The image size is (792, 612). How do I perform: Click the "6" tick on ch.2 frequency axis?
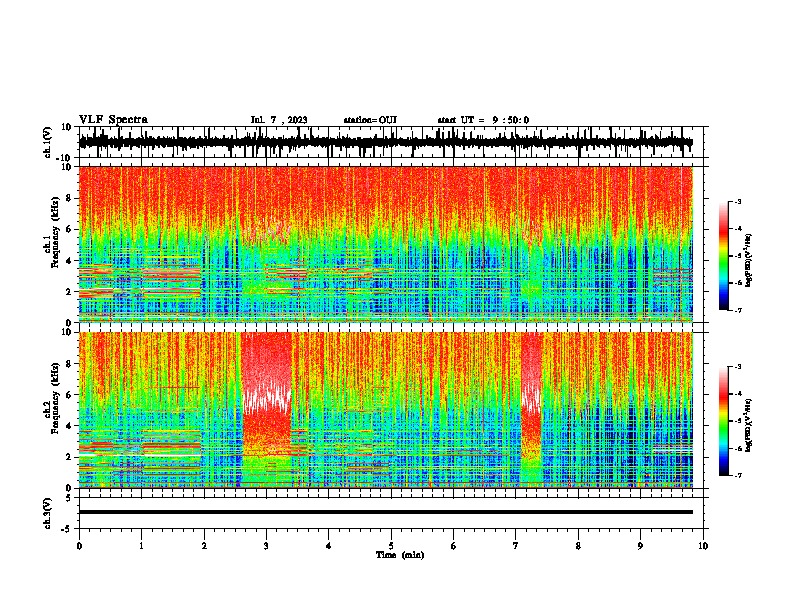click(70, 395)
